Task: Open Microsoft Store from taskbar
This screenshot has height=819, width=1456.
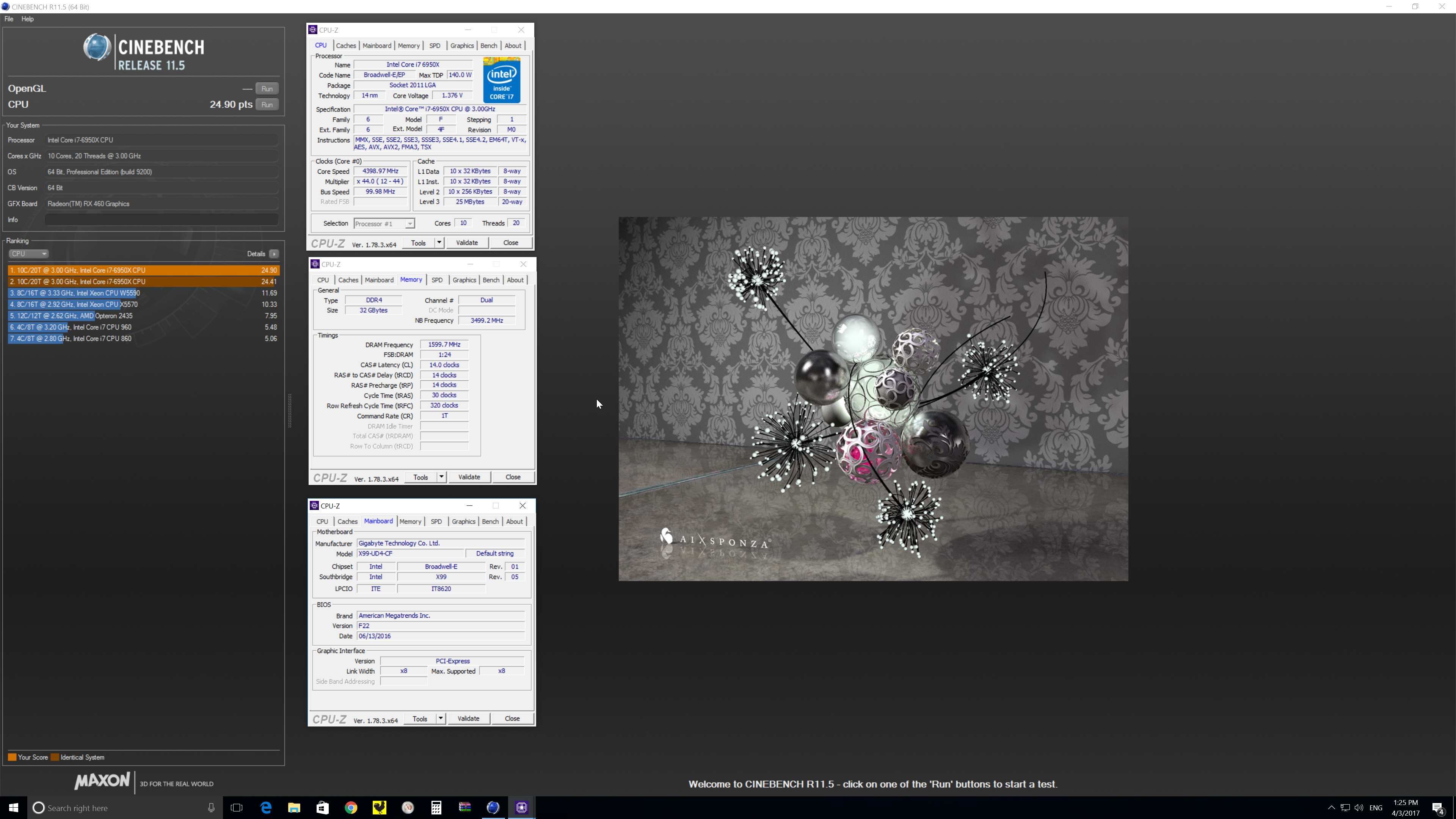Action: 322,808
